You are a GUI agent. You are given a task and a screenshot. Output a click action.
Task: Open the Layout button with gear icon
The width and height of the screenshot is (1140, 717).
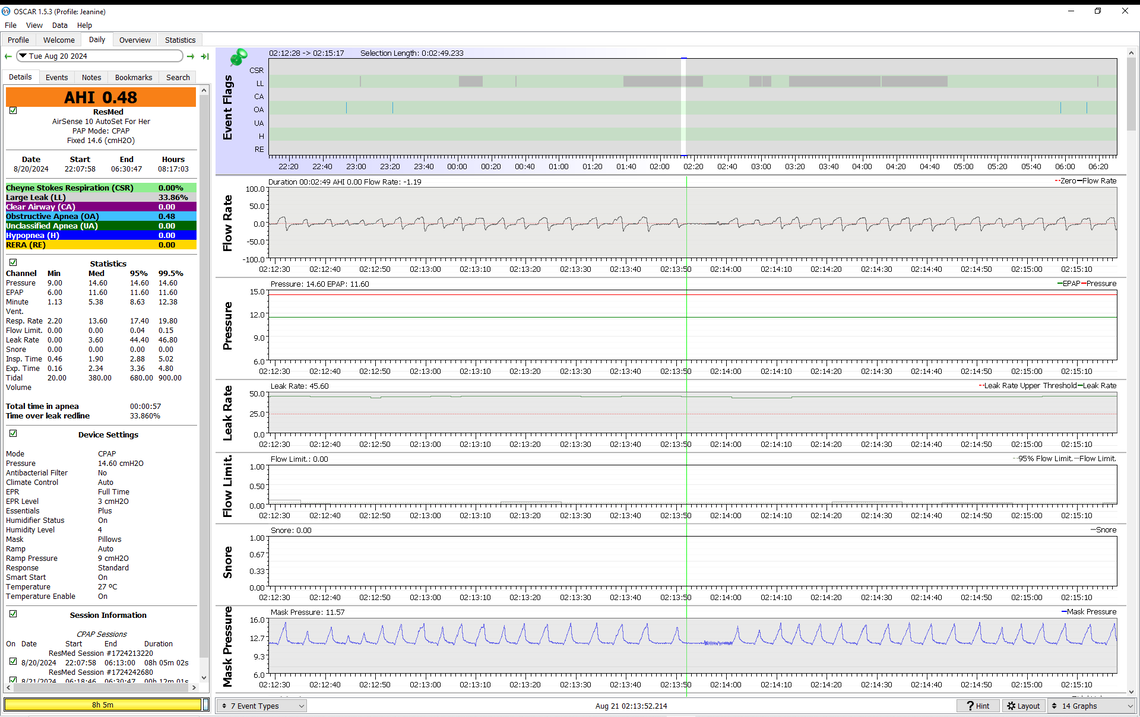tap(1024, 705)
